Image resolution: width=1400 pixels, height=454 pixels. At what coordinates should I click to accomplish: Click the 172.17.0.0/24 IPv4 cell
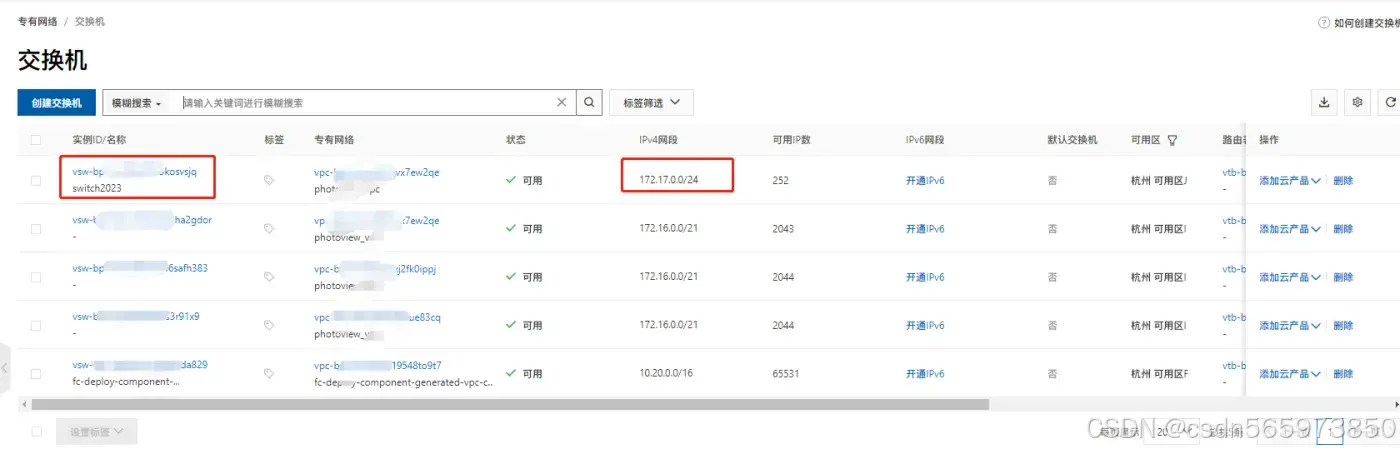click(667, 181)
